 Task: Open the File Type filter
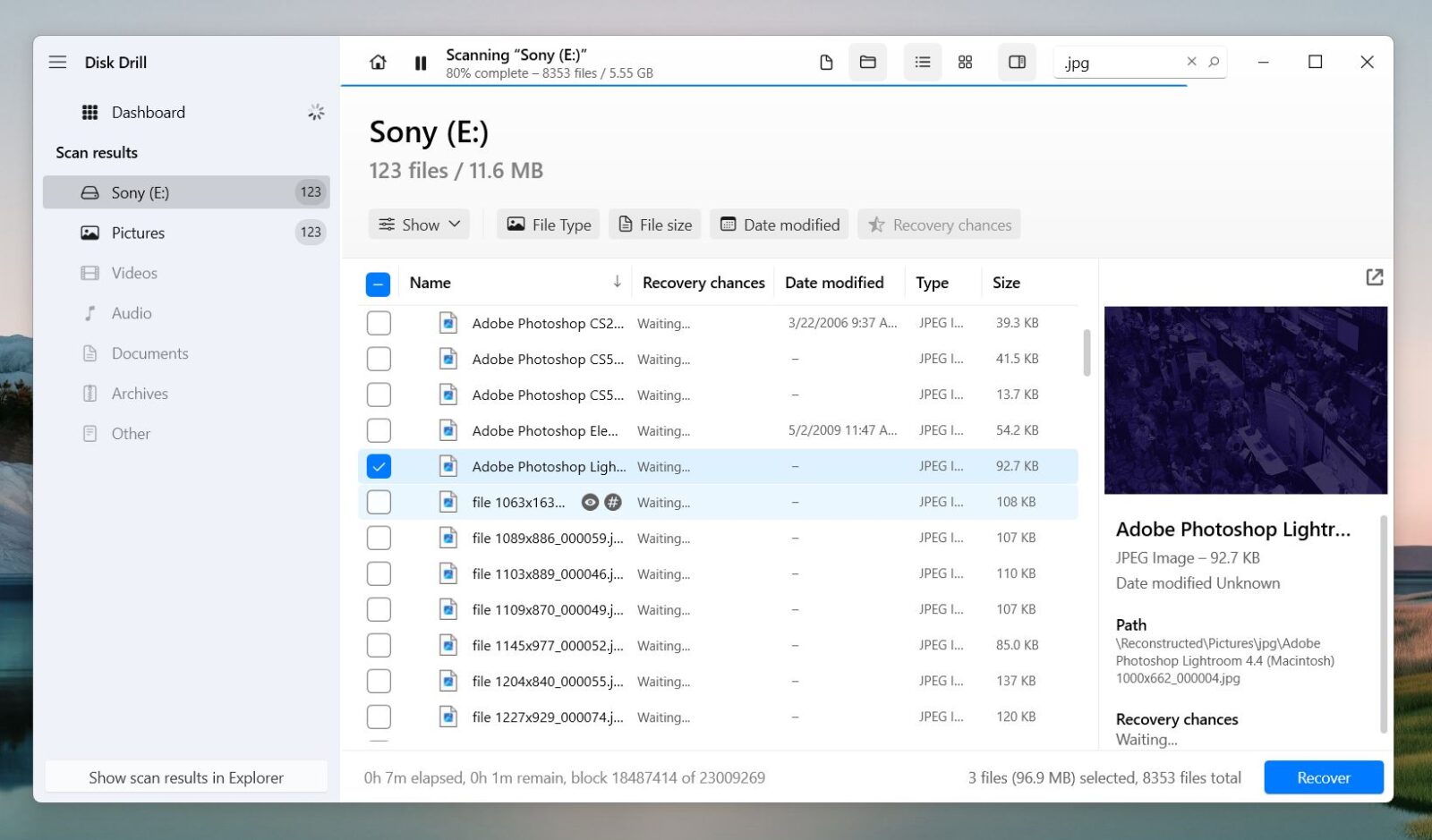549,225
